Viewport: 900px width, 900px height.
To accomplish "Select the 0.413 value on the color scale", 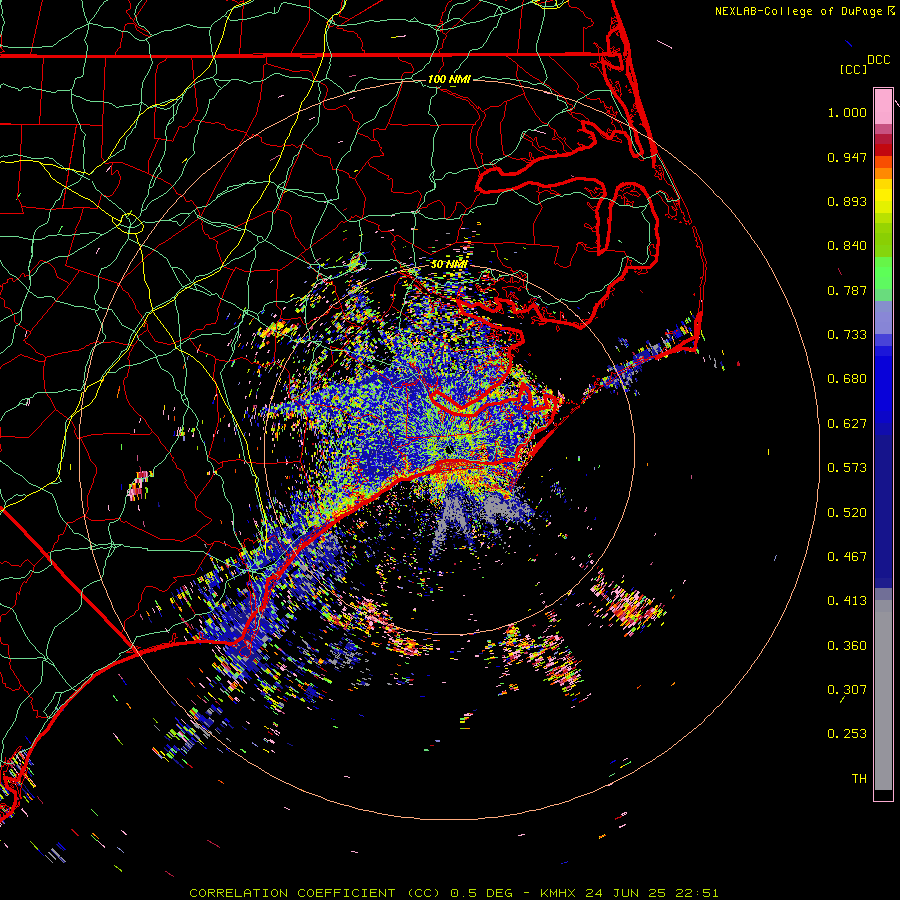I will click(x=847, y=601).
